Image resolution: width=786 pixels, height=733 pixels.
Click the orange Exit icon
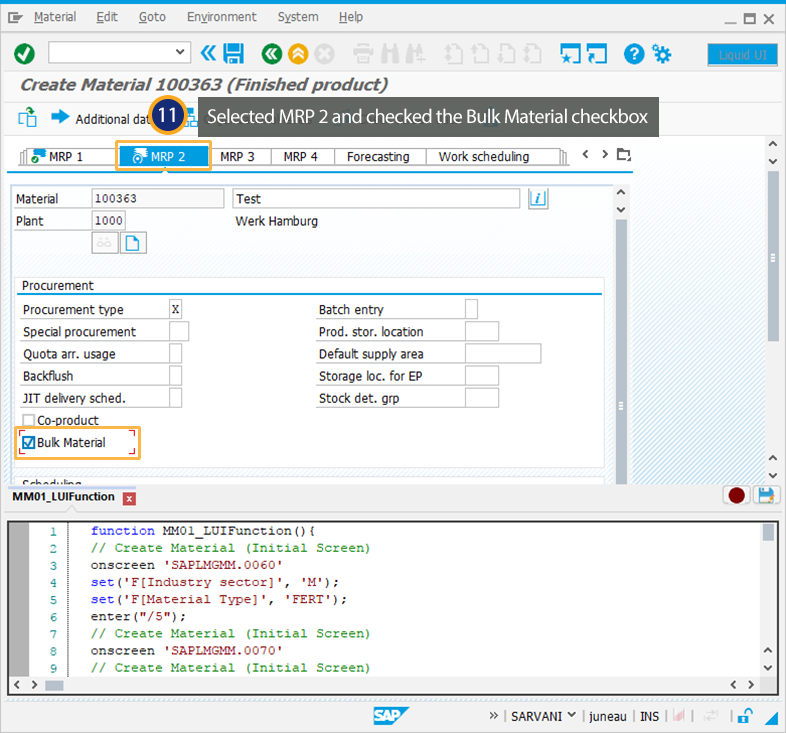coord(298,54)
